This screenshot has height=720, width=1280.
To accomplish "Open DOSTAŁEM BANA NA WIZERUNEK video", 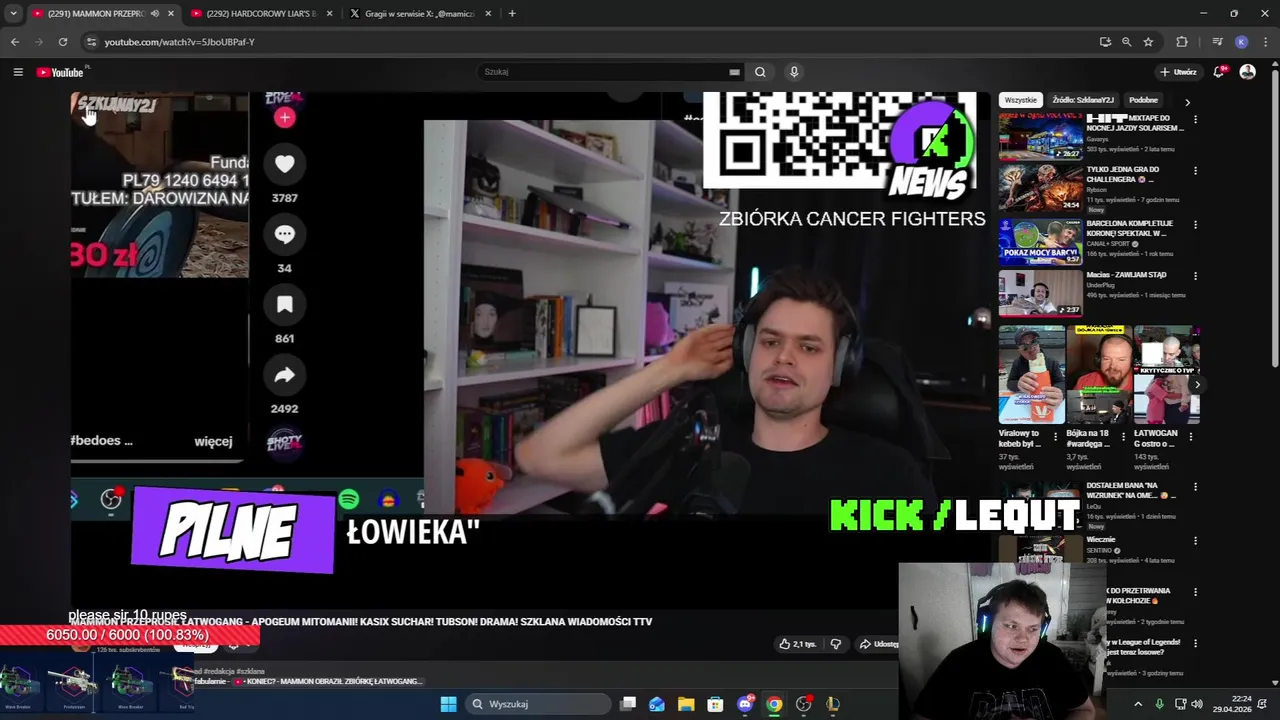I will pos(1131,490).
